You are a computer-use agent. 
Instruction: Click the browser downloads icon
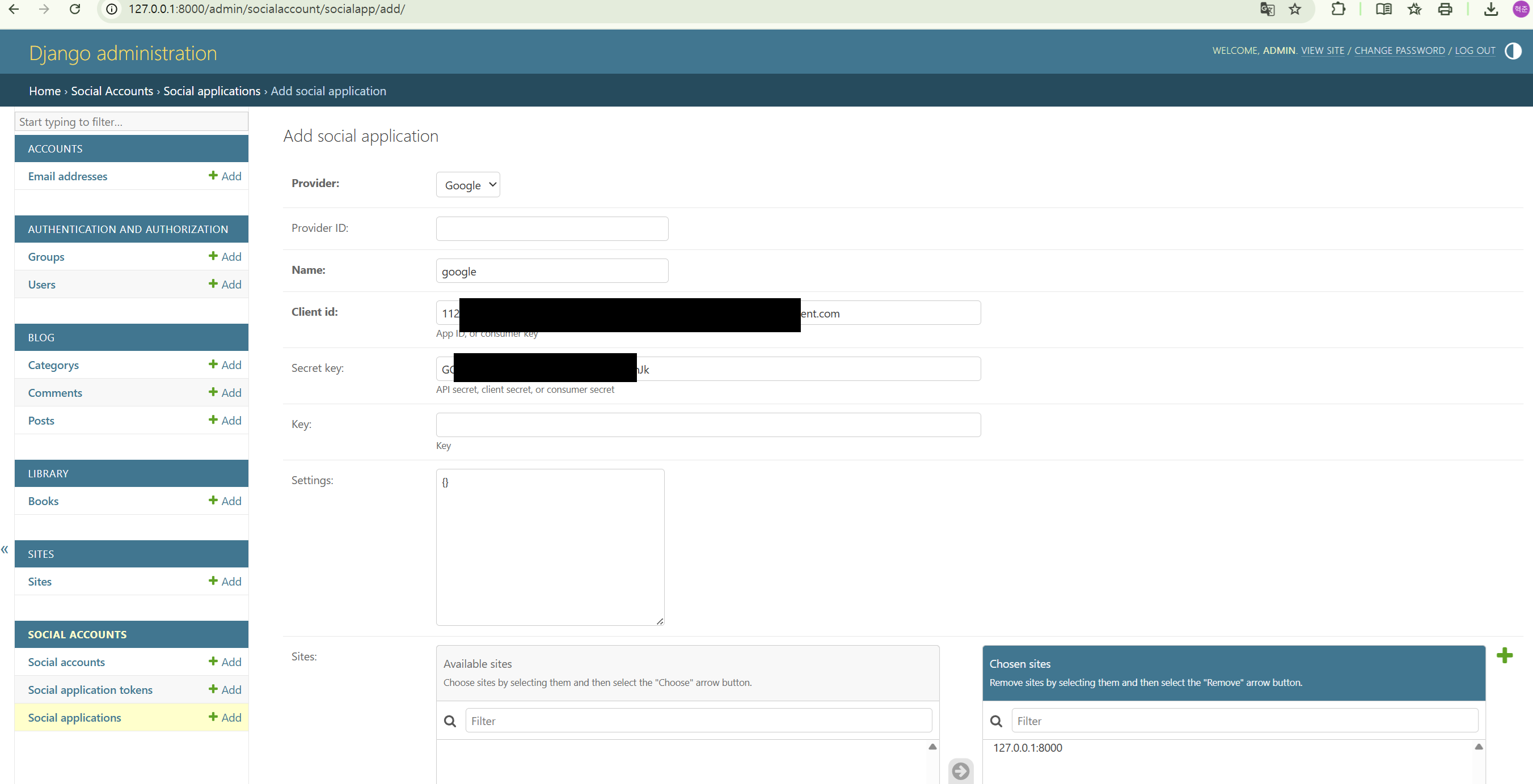click(x=1490, y=9)
